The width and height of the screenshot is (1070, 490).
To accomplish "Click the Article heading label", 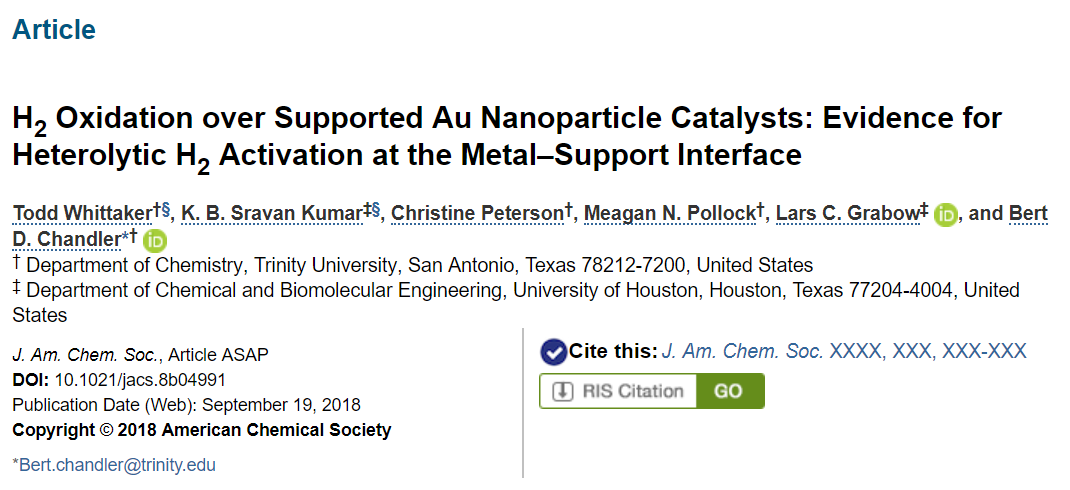I will click(54, 29).
